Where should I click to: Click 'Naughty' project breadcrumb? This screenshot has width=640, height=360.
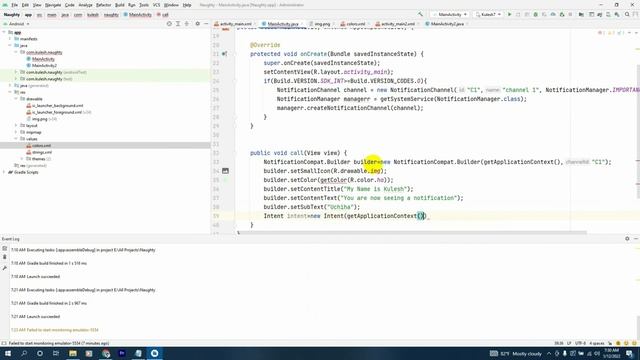(11, 15)
